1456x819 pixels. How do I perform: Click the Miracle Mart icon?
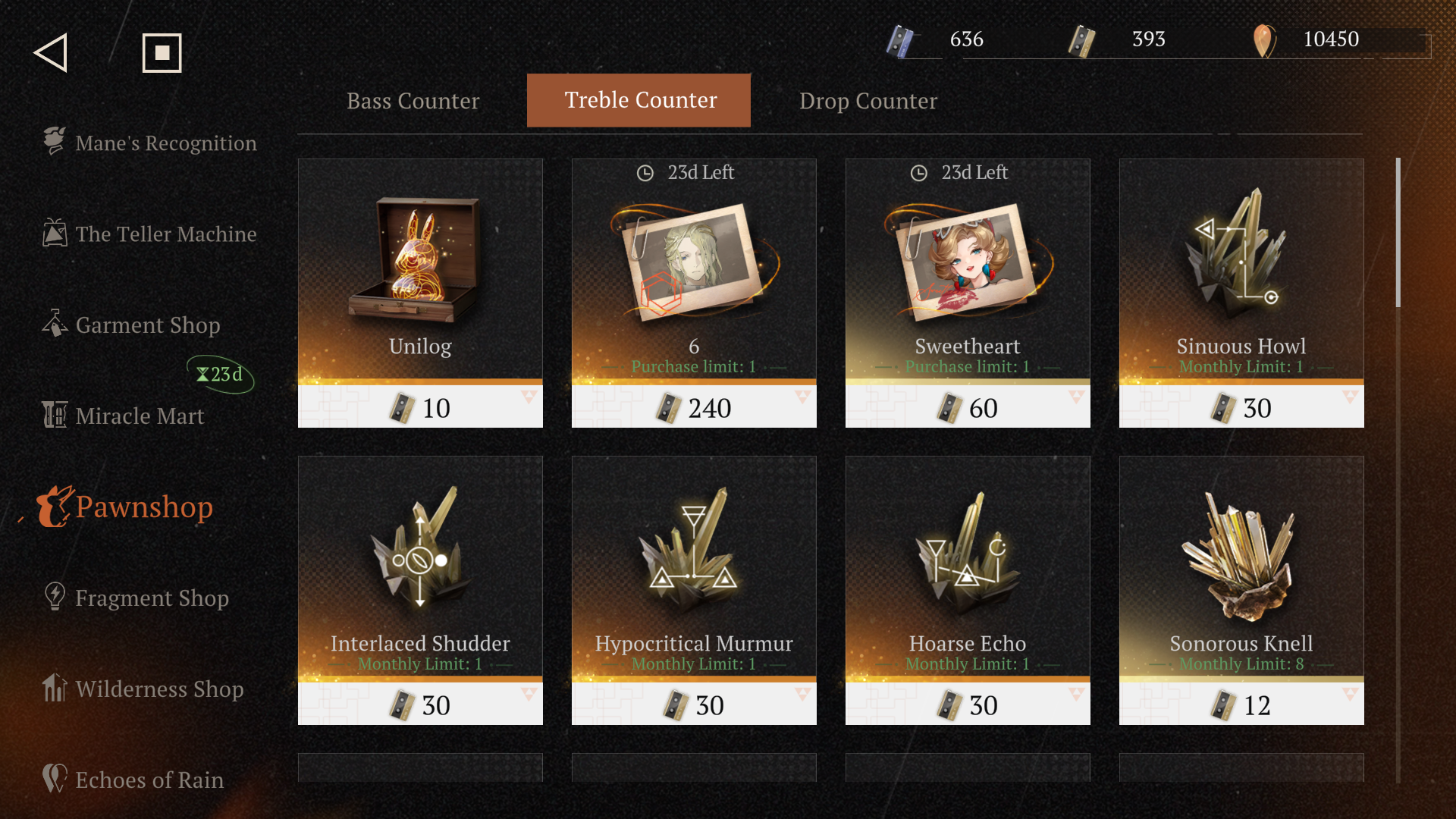55,415
